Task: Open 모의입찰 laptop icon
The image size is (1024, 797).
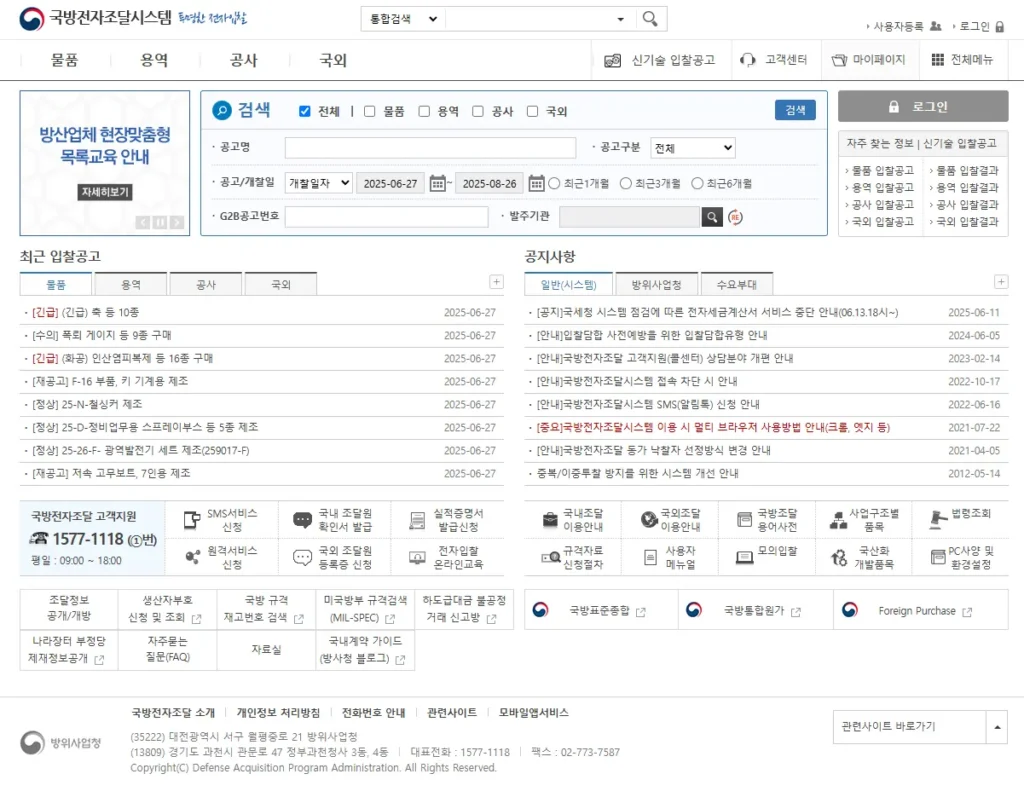Action: point(744,557)
